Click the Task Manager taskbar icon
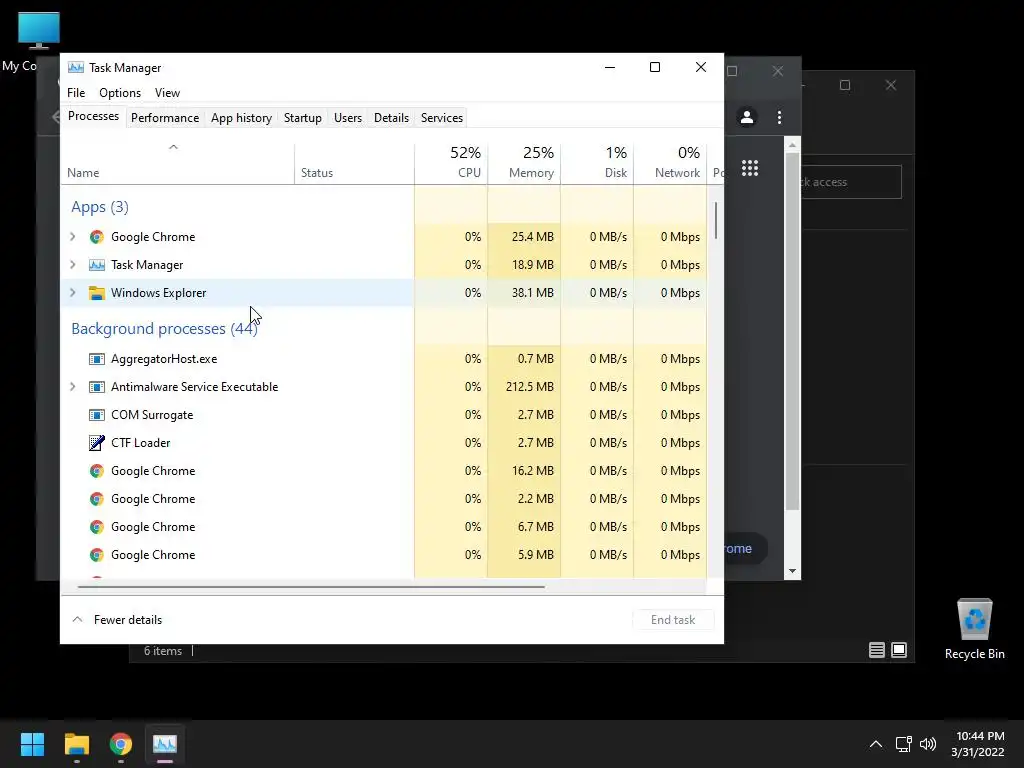Screen dimensions: 1024x768 pyautogui.click(x=165, y=744)
